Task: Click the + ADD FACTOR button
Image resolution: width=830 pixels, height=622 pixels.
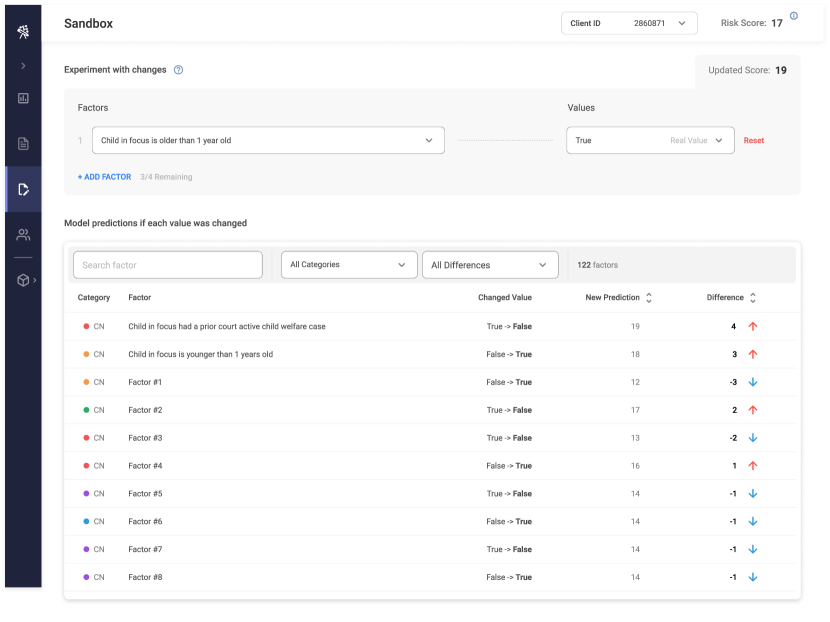Action: pos(104,177)
